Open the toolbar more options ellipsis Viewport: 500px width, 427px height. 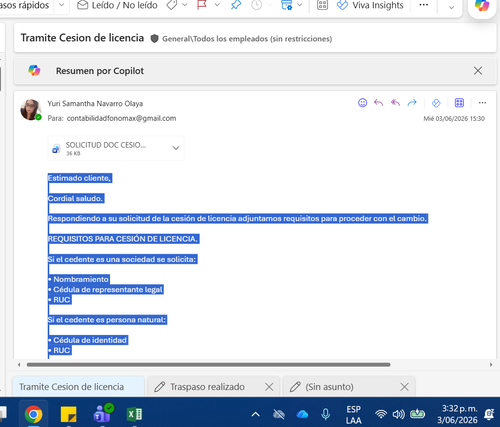(424, 5)
